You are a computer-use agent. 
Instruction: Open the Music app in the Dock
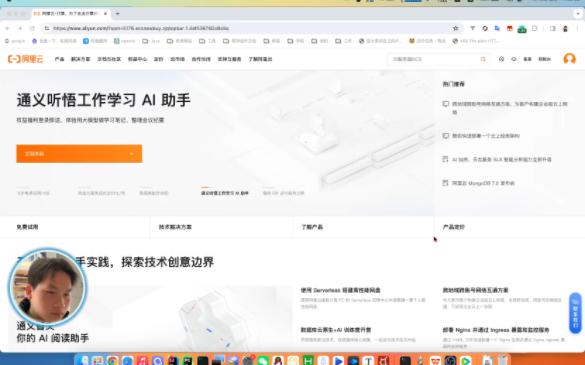(143, 361)
